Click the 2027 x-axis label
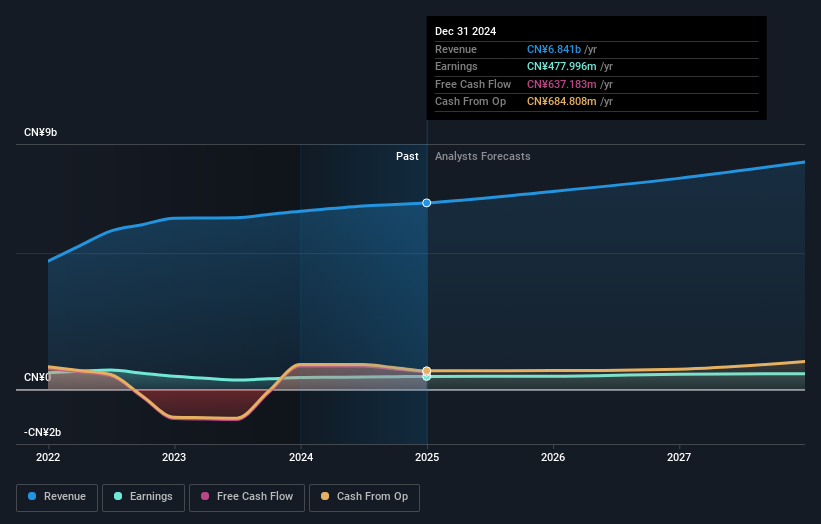 (x=679, y=458)
